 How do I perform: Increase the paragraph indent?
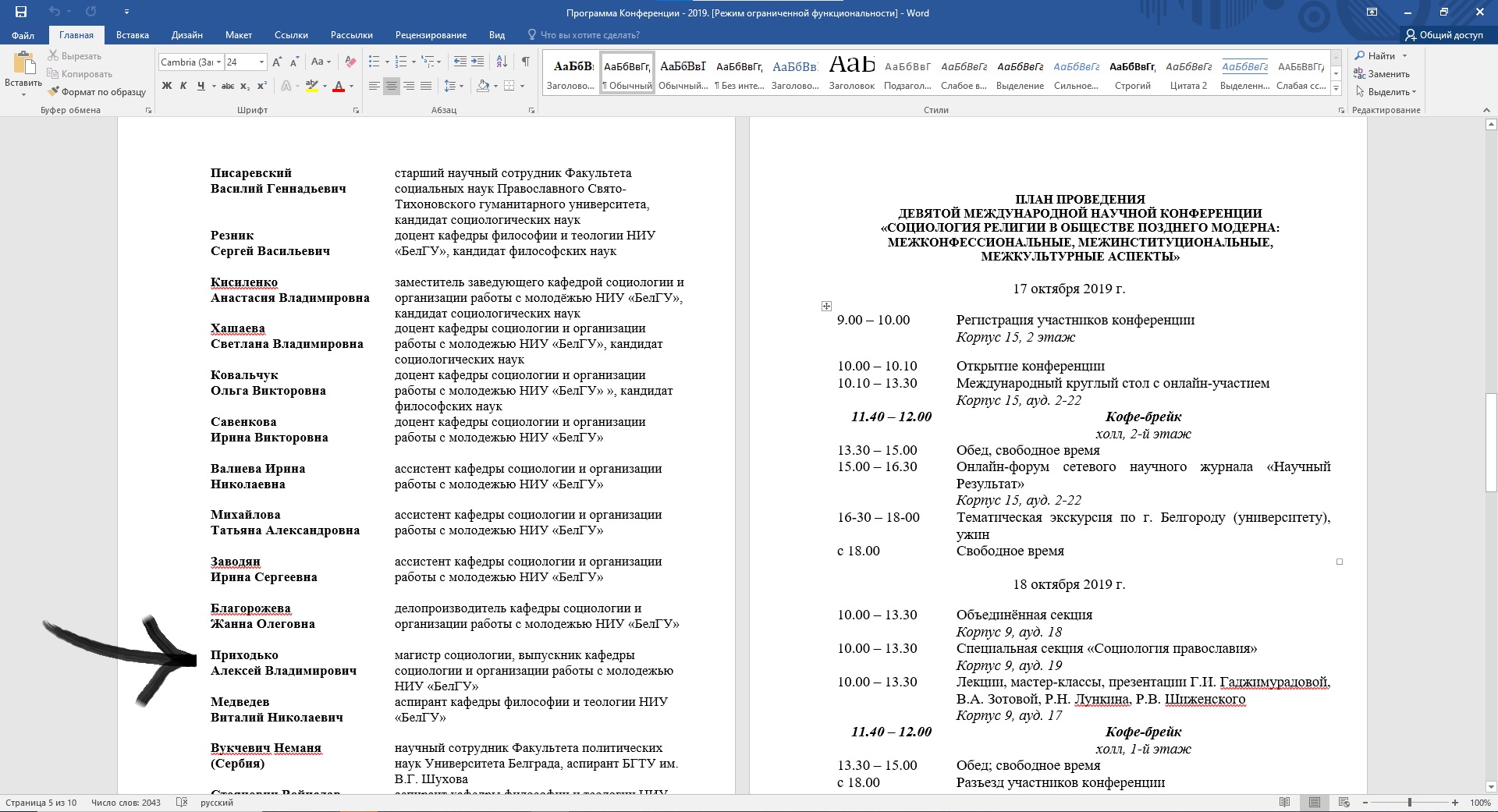[x=477, y=62]
